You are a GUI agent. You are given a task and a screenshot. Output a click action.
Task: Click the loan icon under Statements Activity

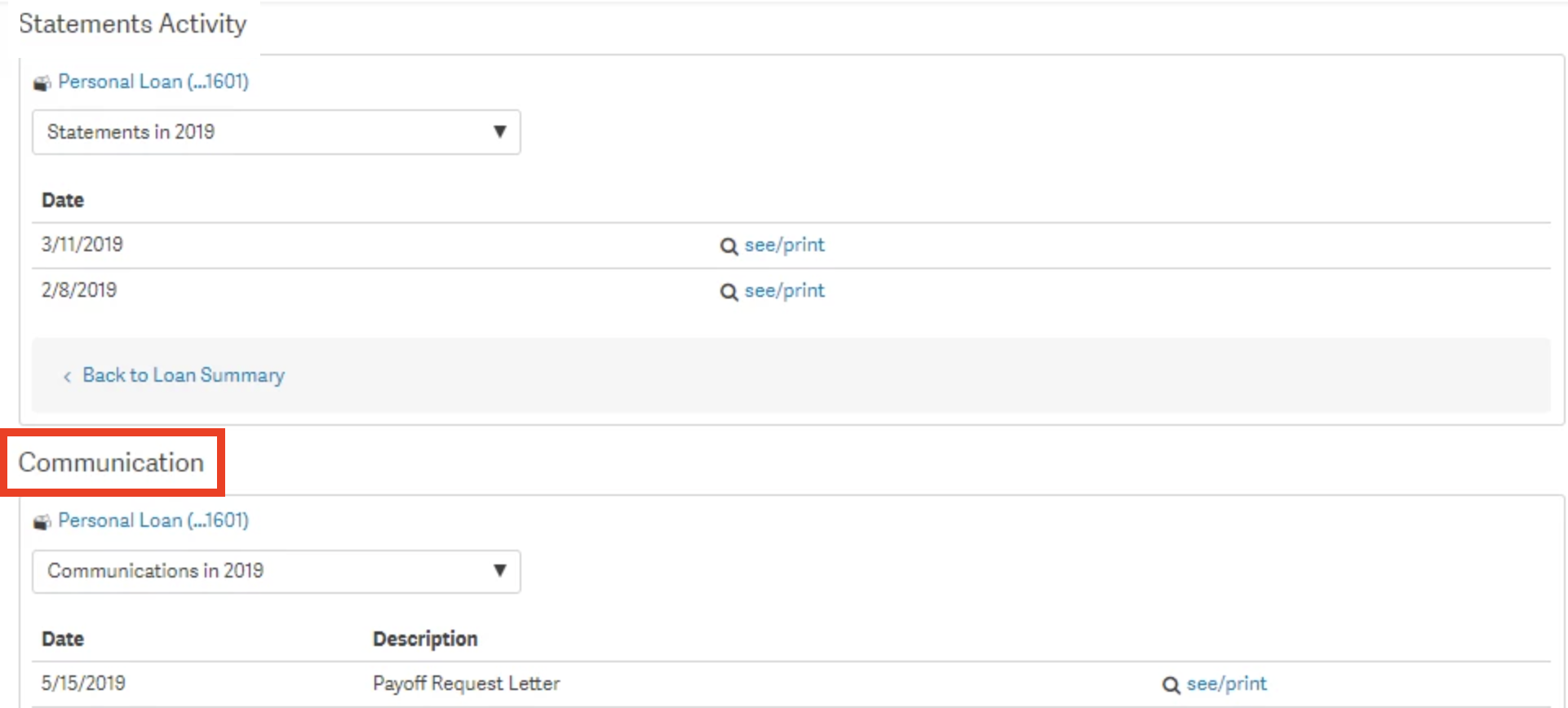pyautogui.click(x=42, y=83)
